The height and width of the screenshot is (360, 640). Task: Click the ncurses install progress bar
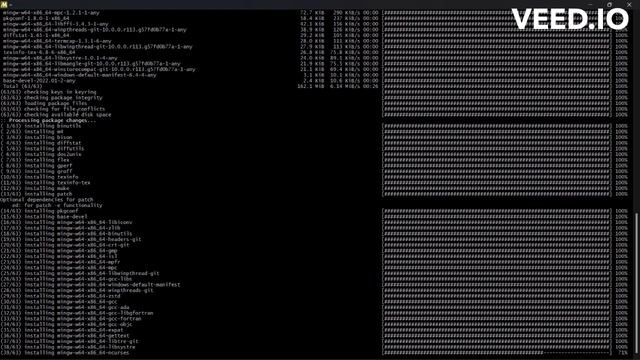pyautogui.click(x=497, y=353)
